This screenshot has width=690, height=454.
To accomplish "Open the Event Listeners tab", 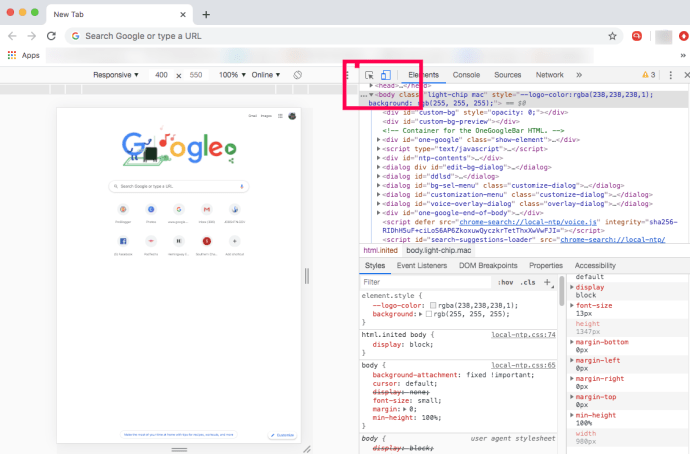I will coord(421,265).
